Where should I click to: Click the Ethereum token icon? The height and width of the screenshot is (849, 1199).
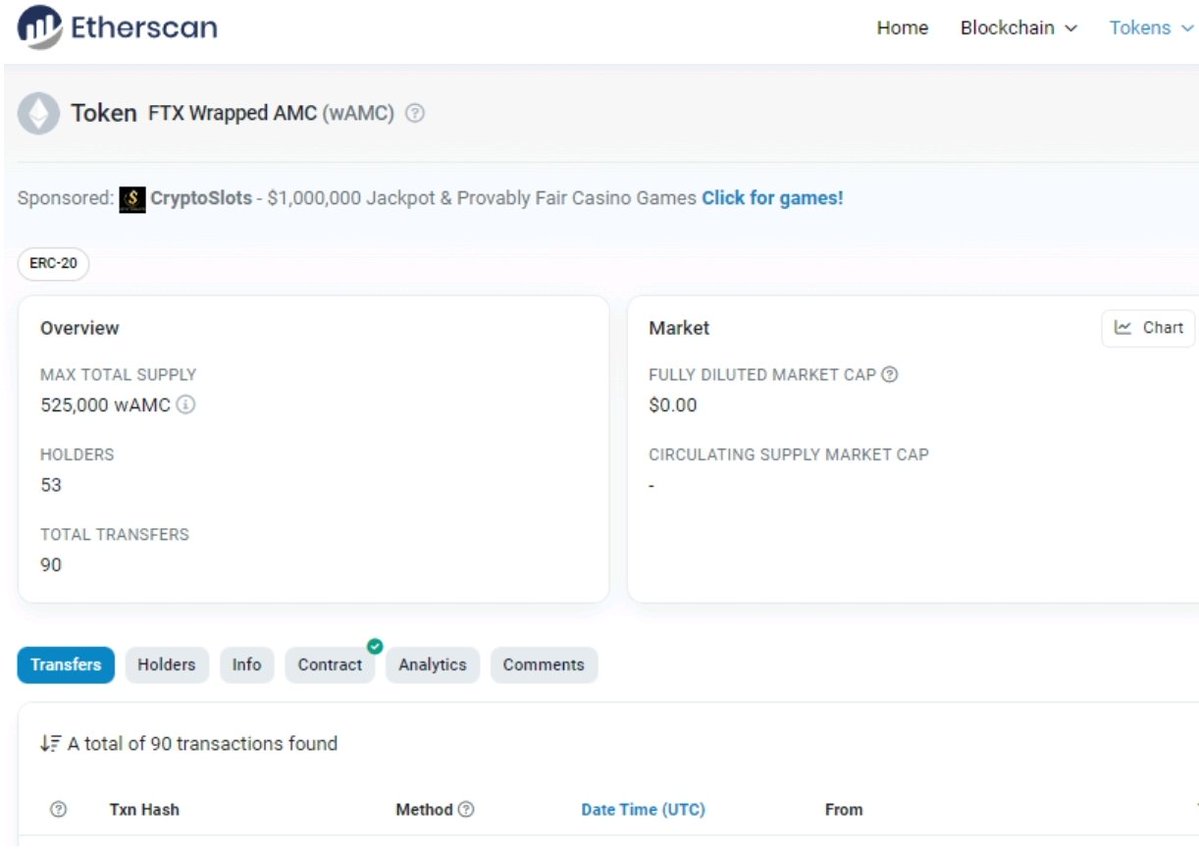(39, 113)
